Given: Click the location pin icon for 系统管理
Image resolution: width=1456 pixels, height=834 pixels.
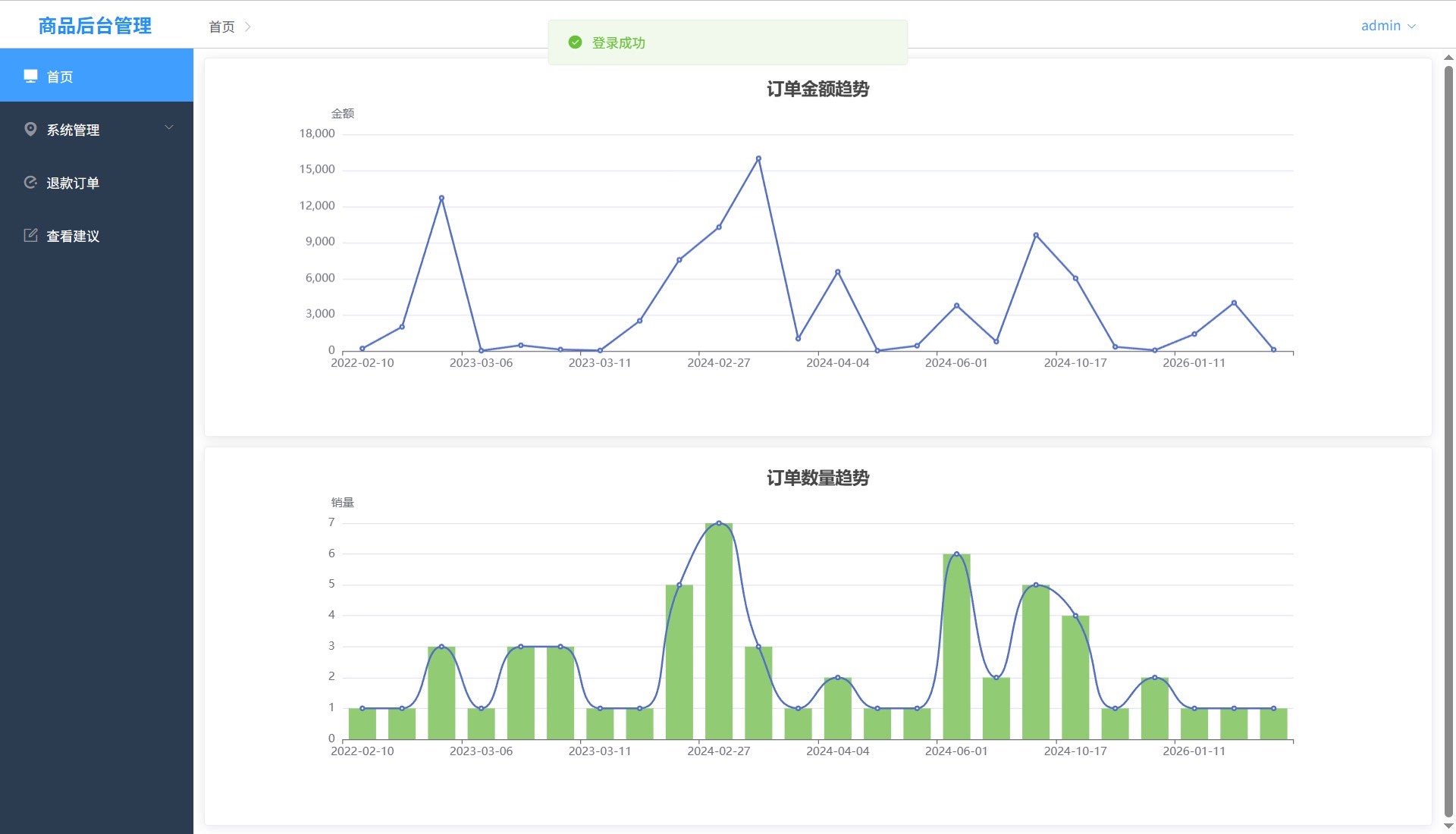Looking at the screenshot, I should point(30,129).
